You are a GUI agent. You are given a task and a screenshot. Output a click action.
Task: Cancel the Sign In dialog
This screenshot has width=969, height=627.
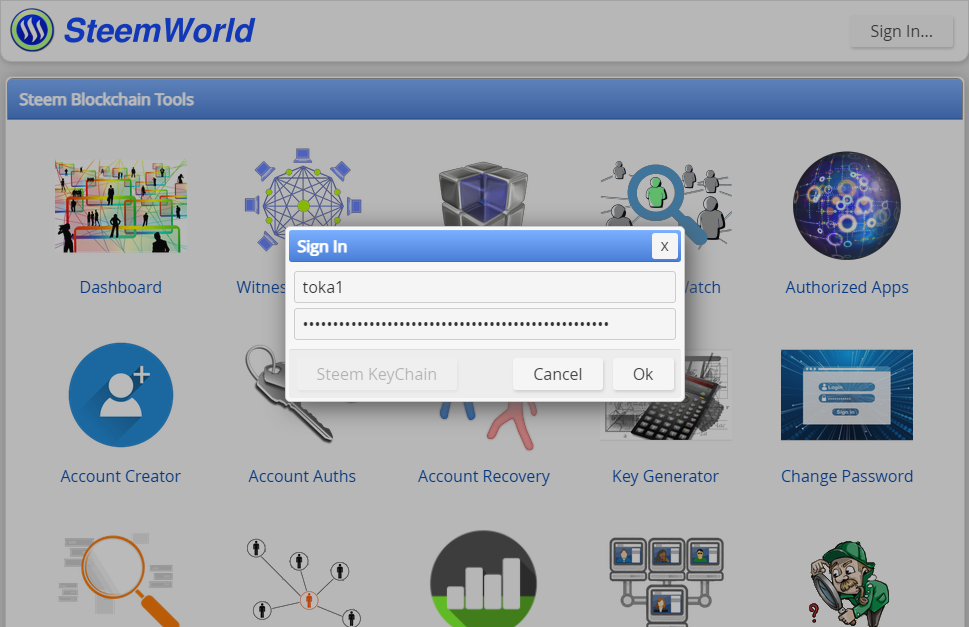pyautogui.click(x=557, y=374)
